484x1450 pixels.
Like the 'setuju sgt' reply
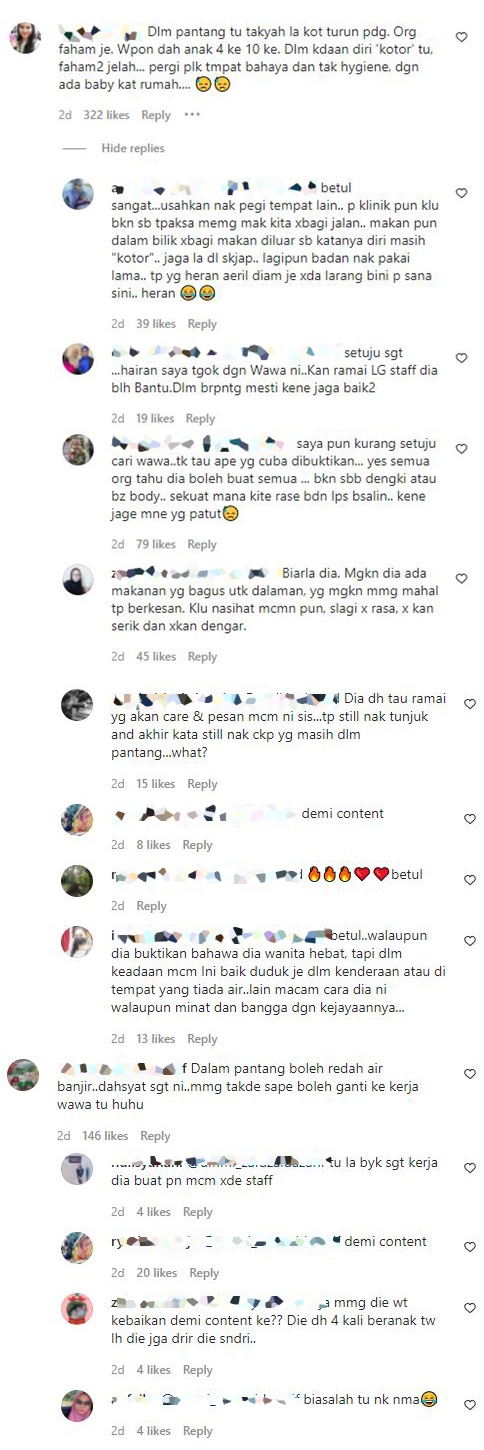click(461, 358)
